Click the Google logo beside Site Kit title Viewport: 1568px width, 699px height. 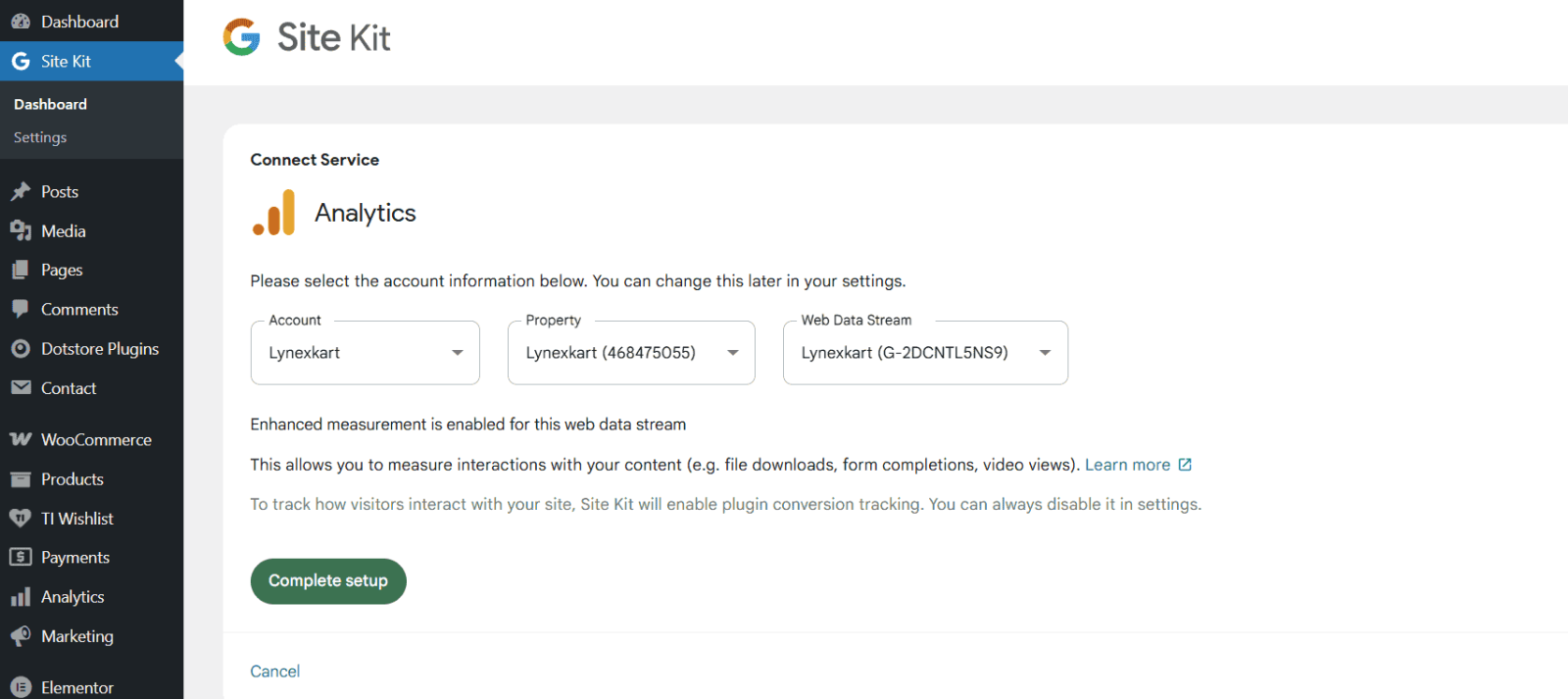coord(241,37)
